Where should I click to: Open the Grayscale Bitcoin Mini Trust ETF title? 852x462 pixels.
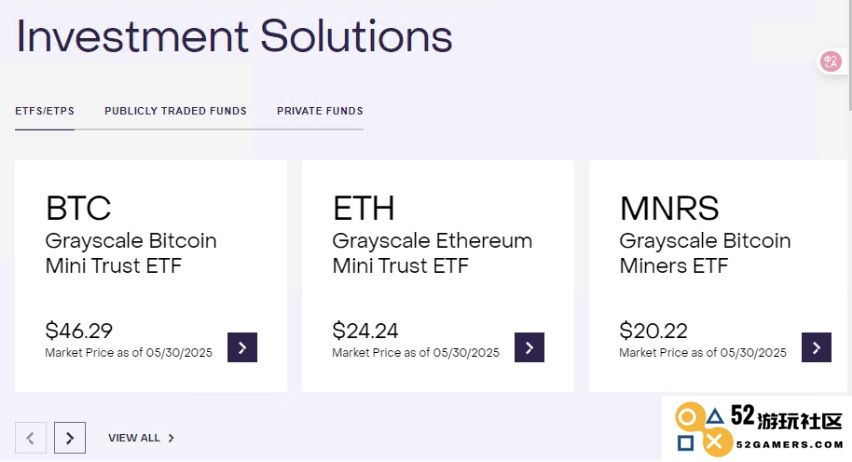click(x=131, y=253)
